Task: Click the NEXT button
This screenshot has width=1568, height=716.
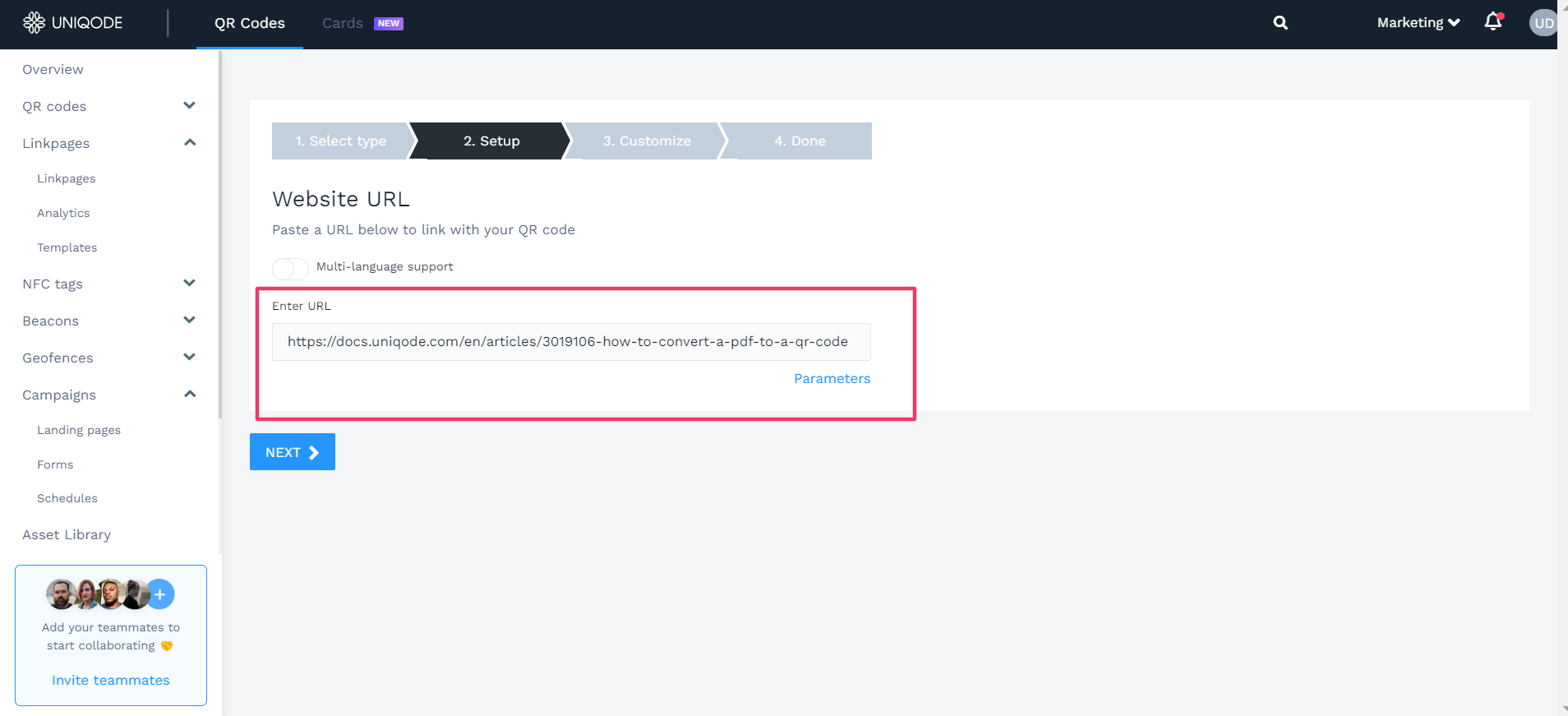Action: coord(293,452)
